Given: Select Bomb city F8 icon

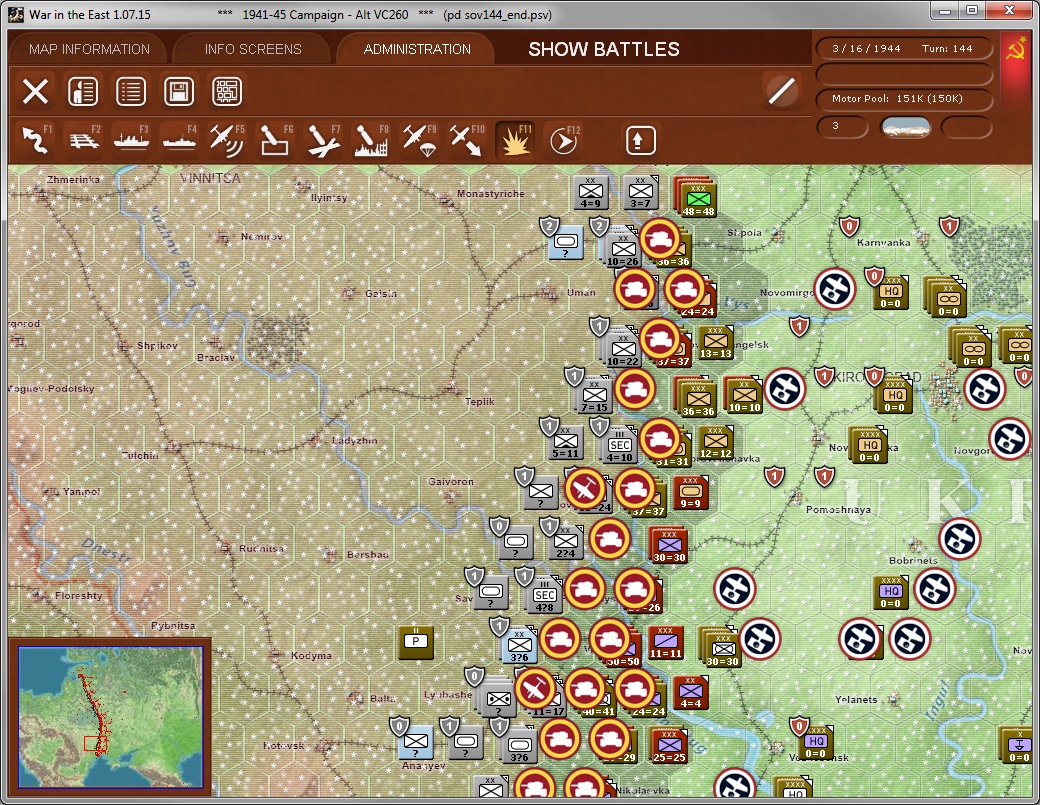Looking at the screenshot, I should point(370,140).
